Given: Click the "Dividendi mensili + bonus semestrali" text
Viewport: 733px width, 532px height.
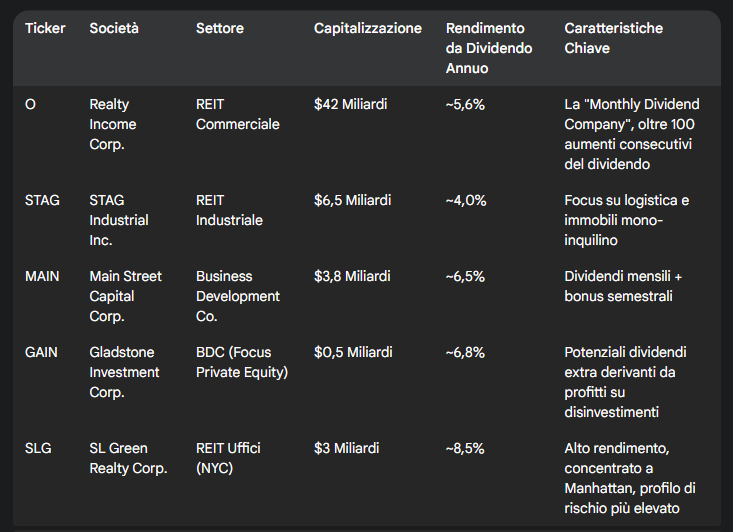Looking at the screenshot, I should tap(618, 286).
